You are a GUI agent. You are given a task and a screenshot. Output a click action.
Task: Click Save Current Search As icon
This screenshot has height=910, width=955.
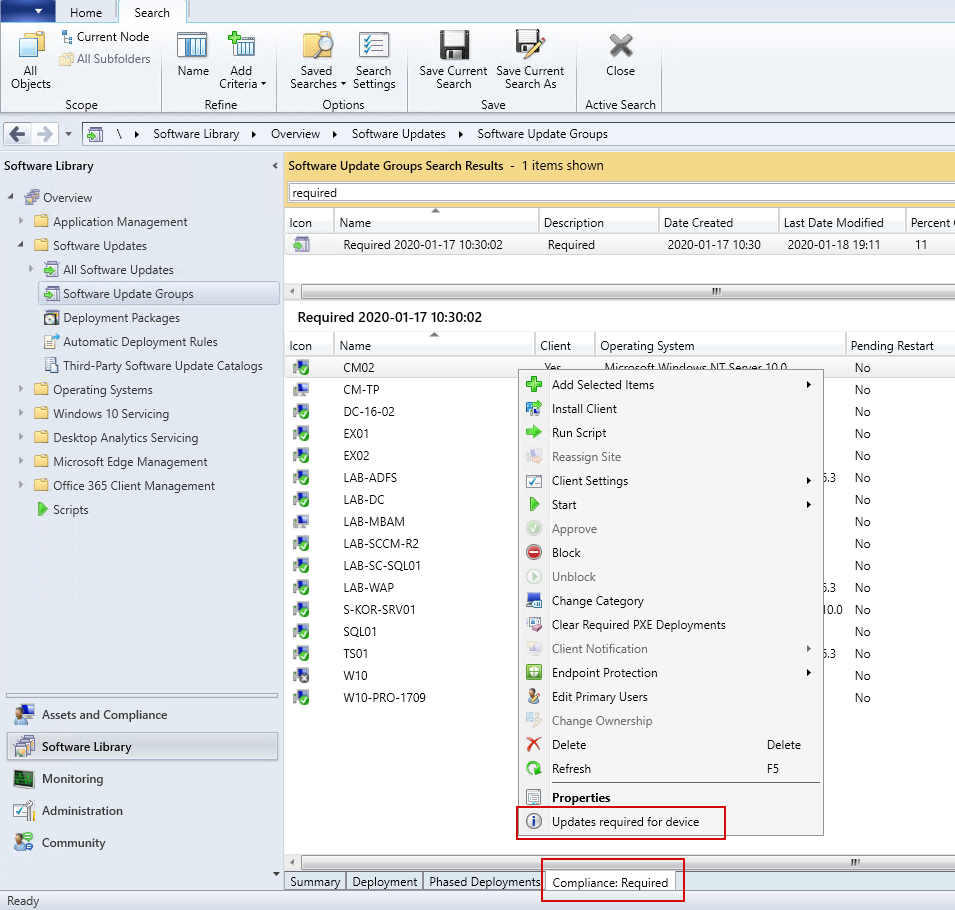click(530, 60)
